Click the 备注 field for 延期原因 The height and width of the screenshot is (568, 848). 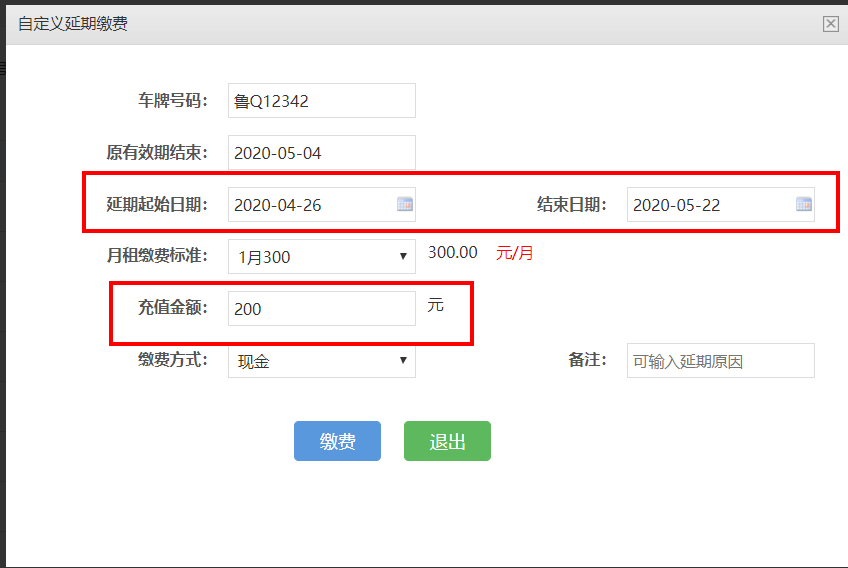tap(721, 360)
